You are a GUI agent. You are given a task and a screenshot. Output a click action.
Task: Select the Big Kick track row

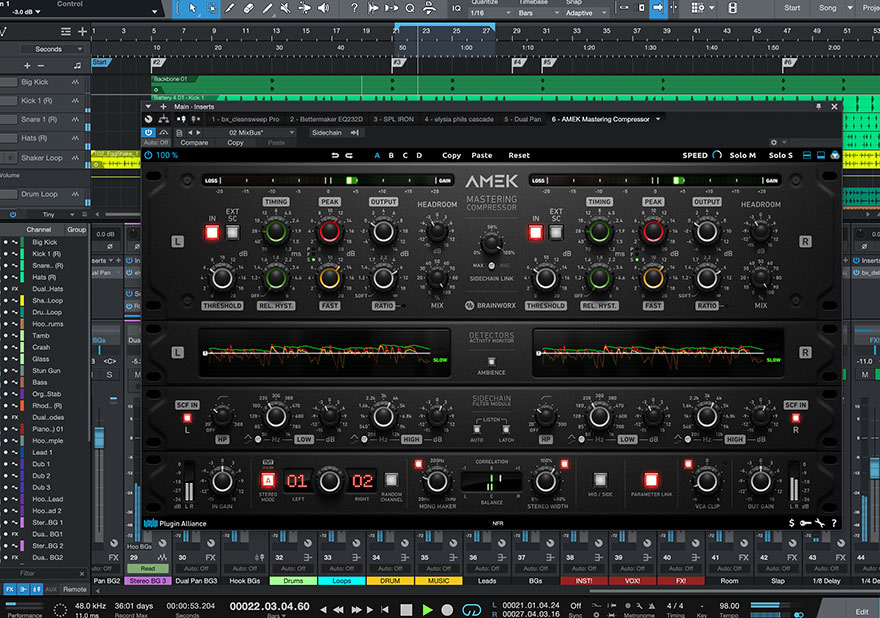pyautogui.click(x=45, y=82)
